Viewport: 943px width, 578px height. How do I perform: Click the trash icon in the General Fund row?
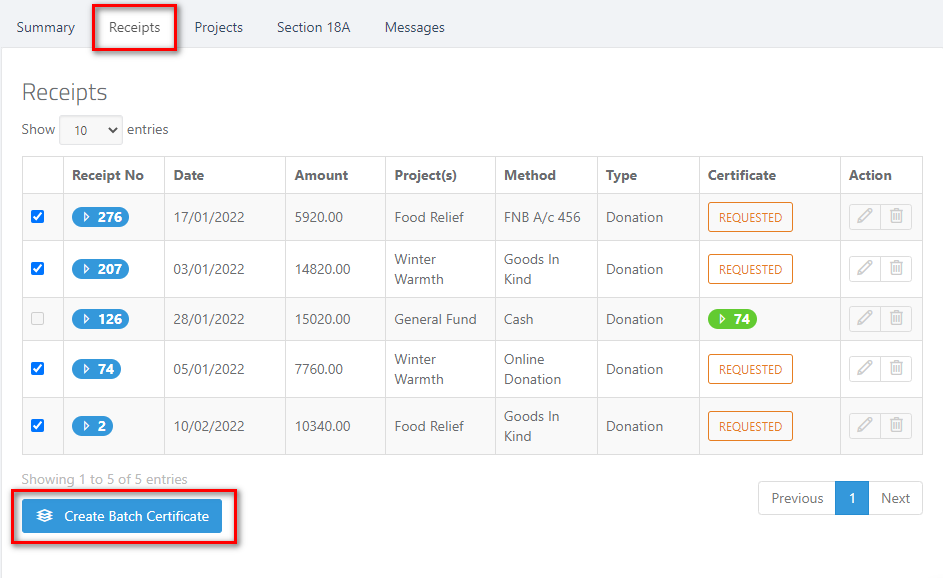point(896,318)
